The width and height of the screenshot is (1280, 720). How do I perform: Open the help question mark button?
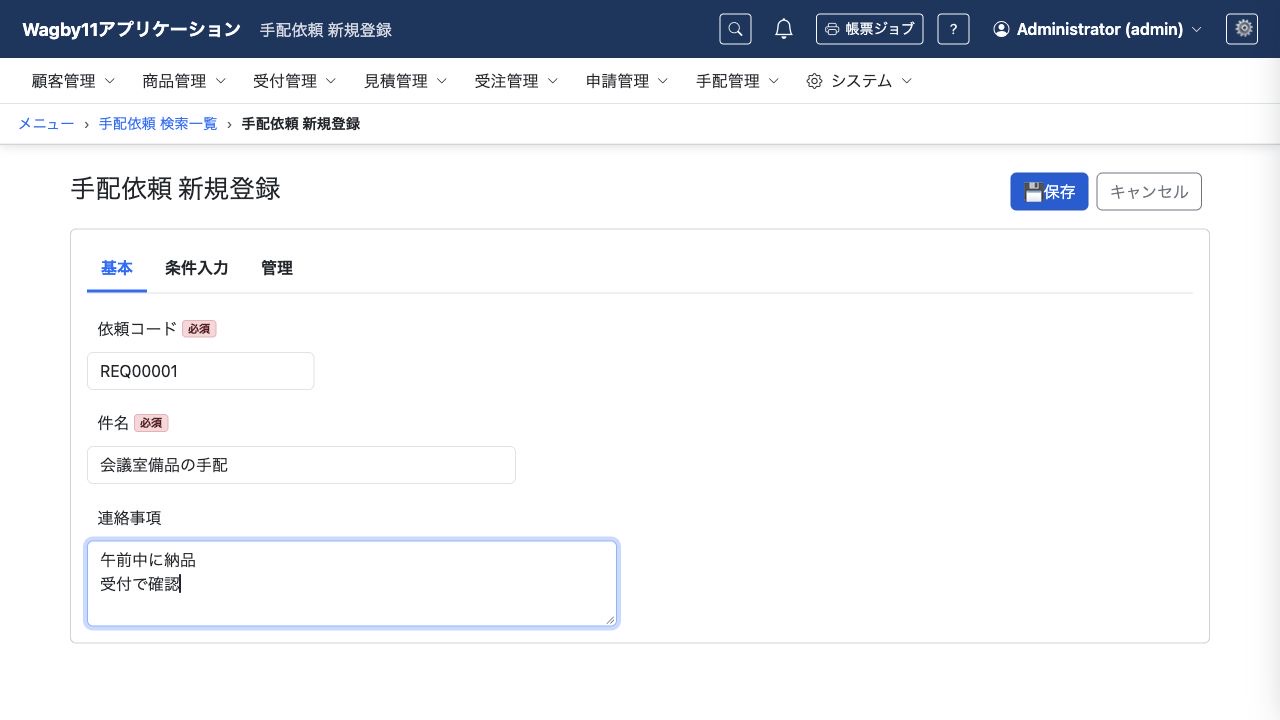953,29
